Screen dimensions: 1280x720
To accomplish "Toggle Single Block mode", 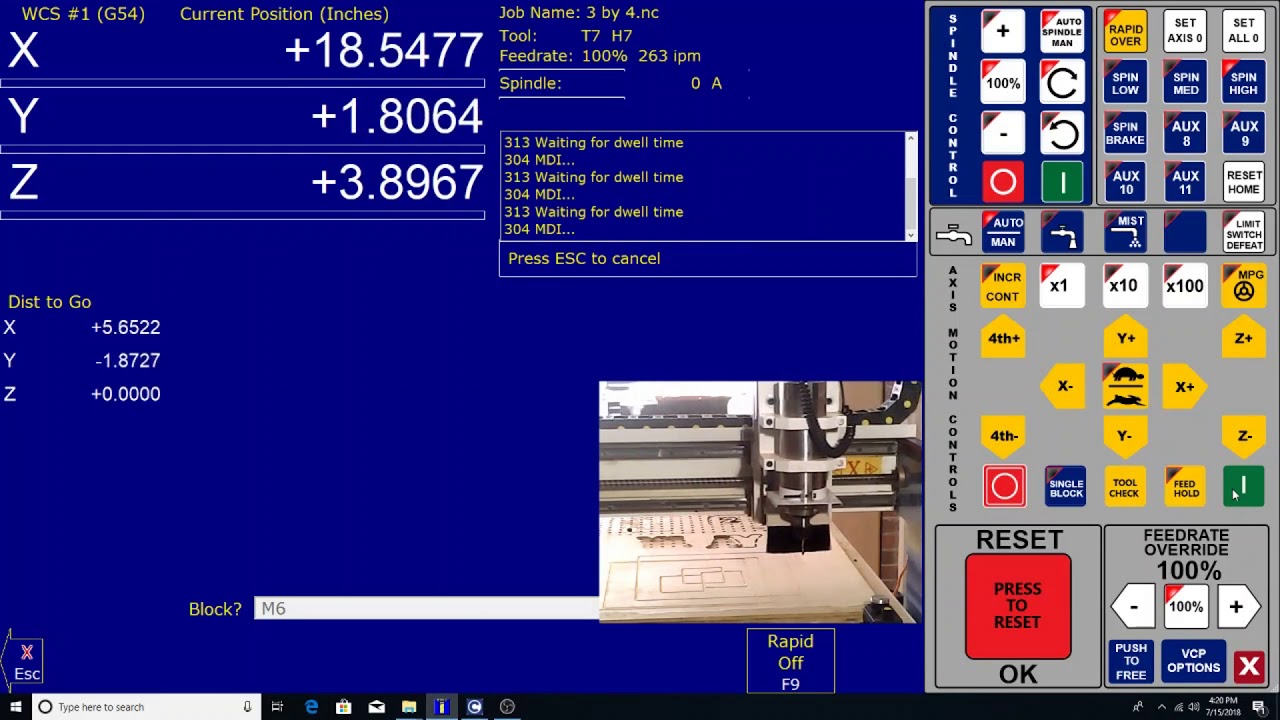I will click(x=1065, y=486).
